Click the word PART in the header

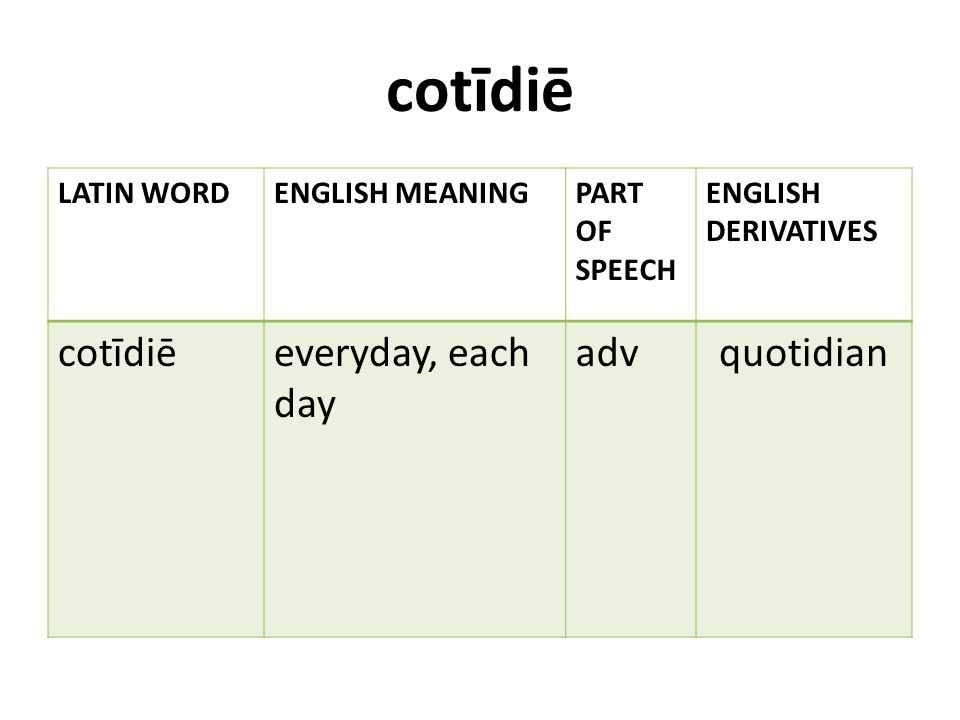click(x=609, y=193)
